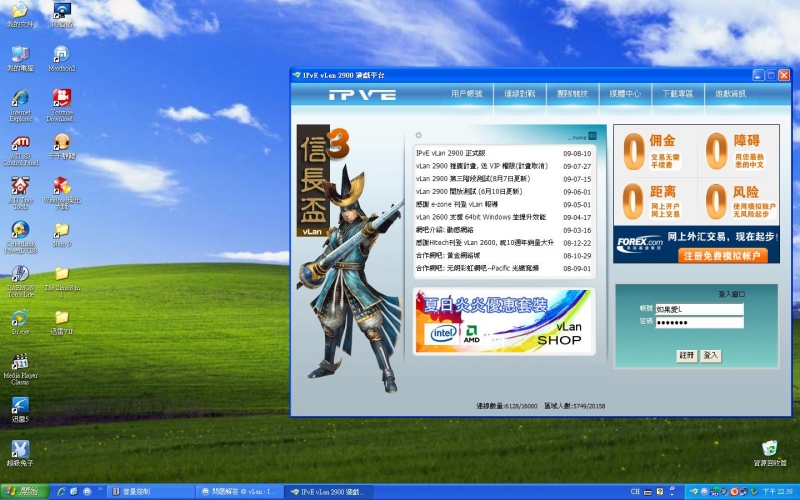Open the Windows優化大師 desktop shortcut
The height and width of the screenshot is (500, 800).
coord(62,193)
